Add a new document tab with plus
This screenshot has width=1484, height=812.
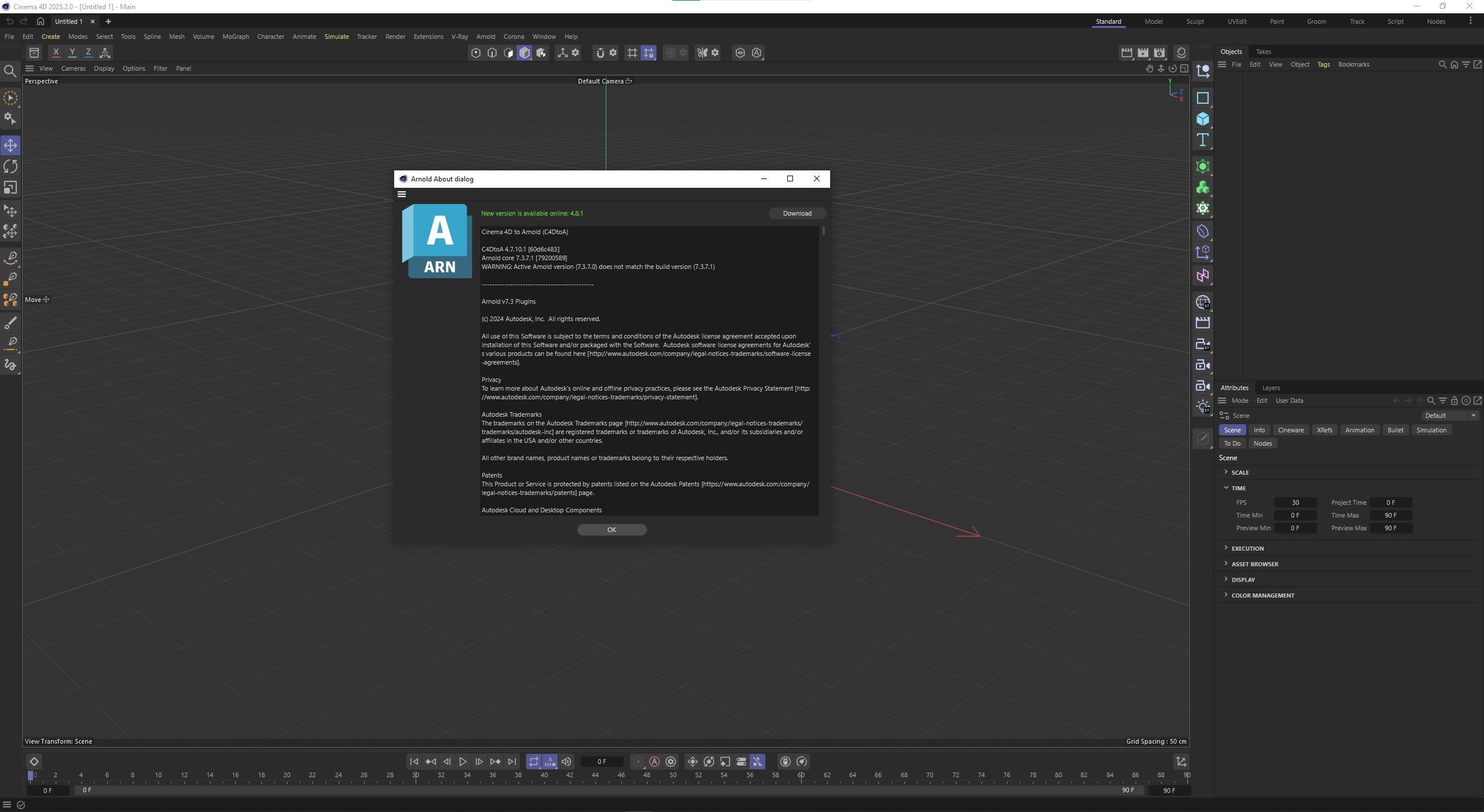108,21
